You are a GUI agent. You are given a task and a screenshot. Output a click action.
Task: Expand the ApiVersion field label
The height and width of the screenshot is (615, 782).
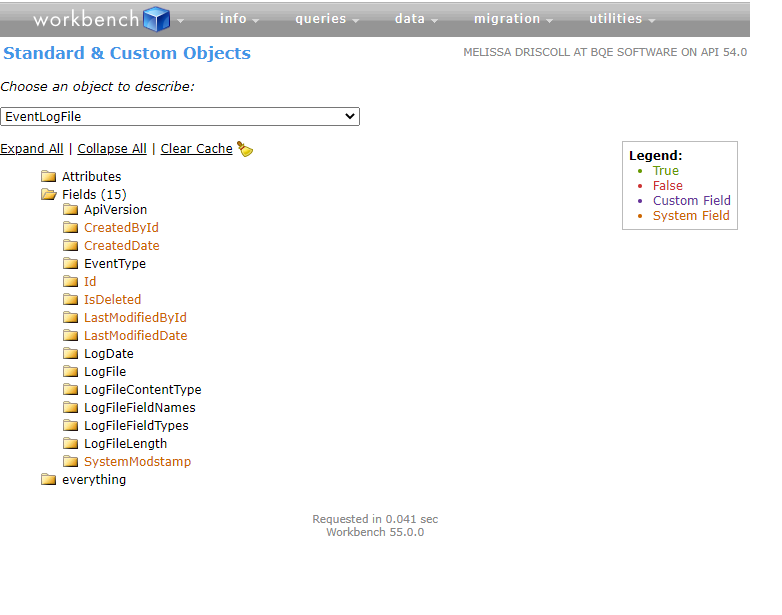coord(116,209)
